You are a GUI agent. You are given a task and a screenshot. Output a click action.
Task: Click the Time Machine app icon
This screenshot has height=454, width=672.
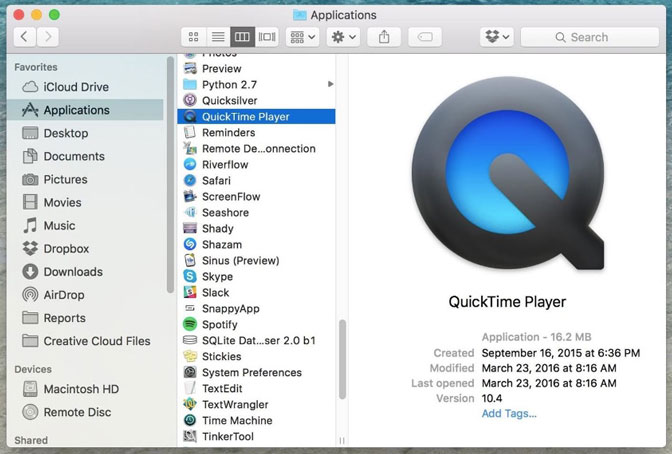click(x=190, y=421)
